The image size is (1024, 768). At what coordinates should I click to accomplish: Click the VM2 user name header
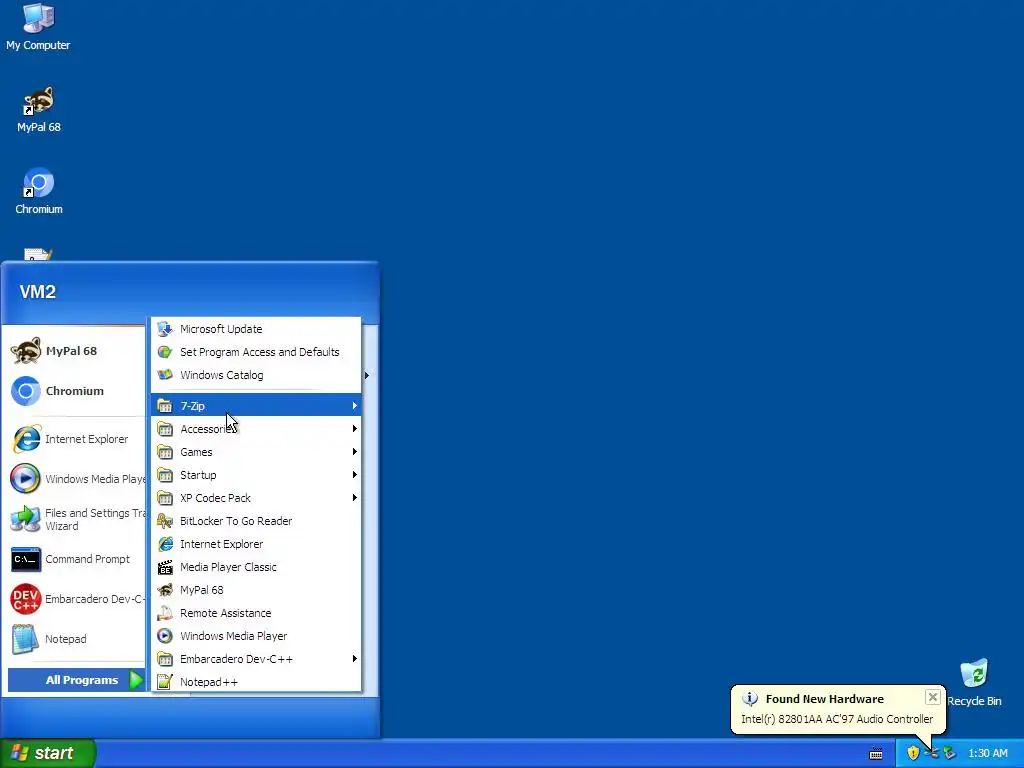point(37,292)
